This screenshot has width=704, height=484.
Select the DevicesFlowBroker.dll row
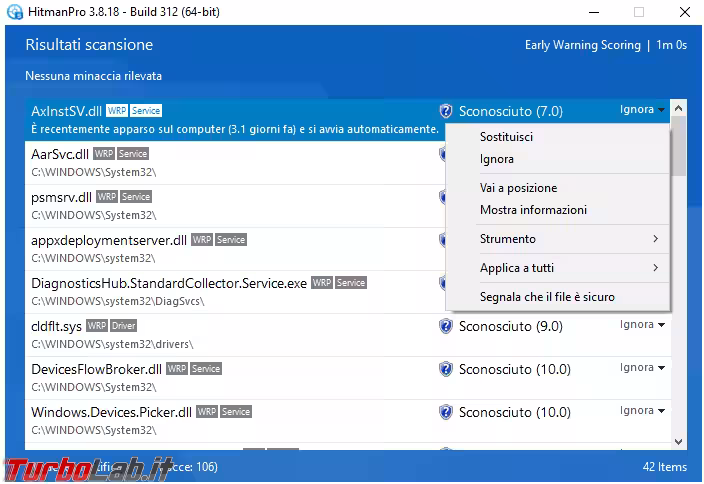pos(348,378)
